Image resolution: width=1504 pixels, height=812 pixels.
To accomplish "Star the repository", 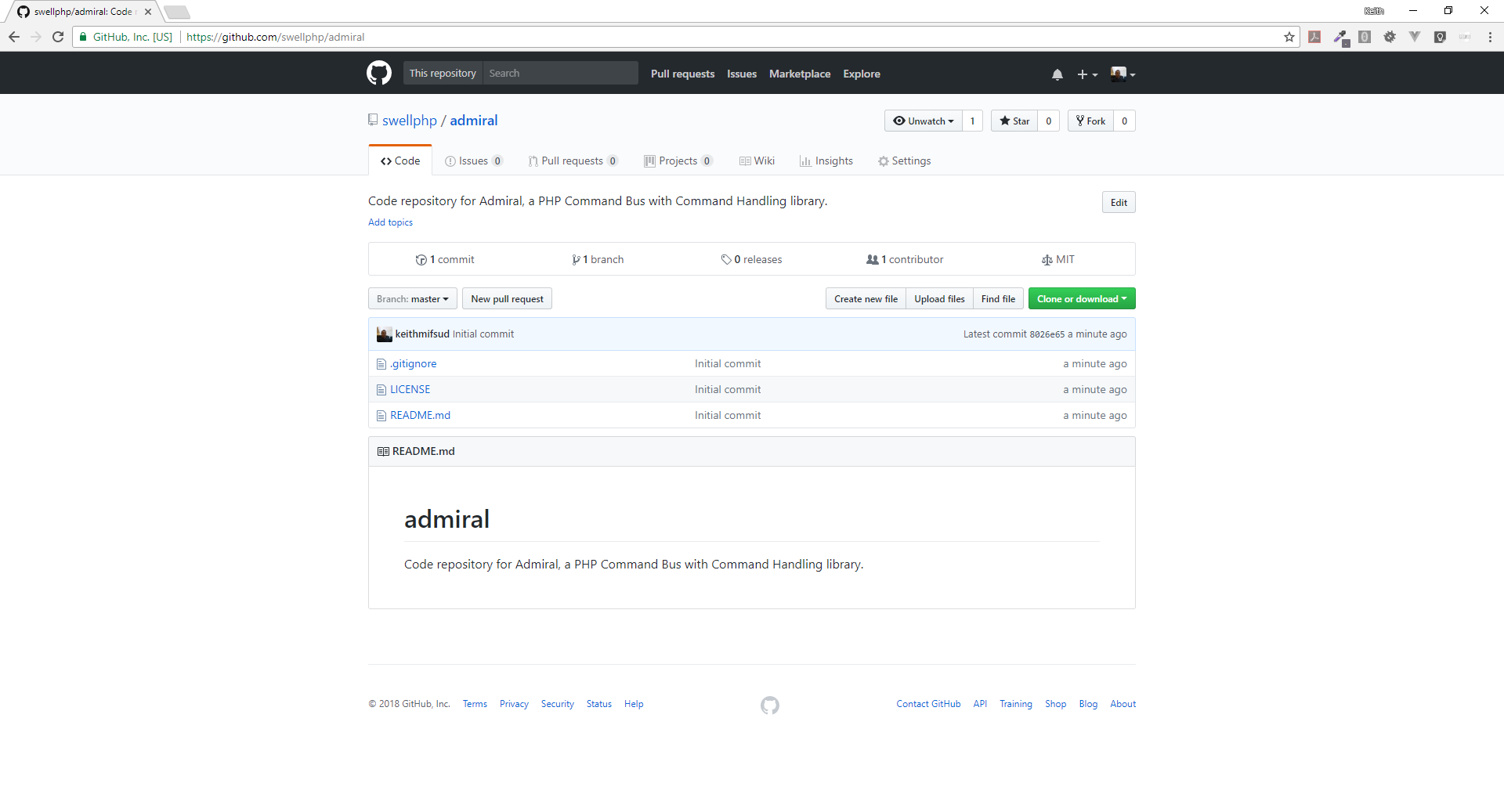I will coord(1014,121).
